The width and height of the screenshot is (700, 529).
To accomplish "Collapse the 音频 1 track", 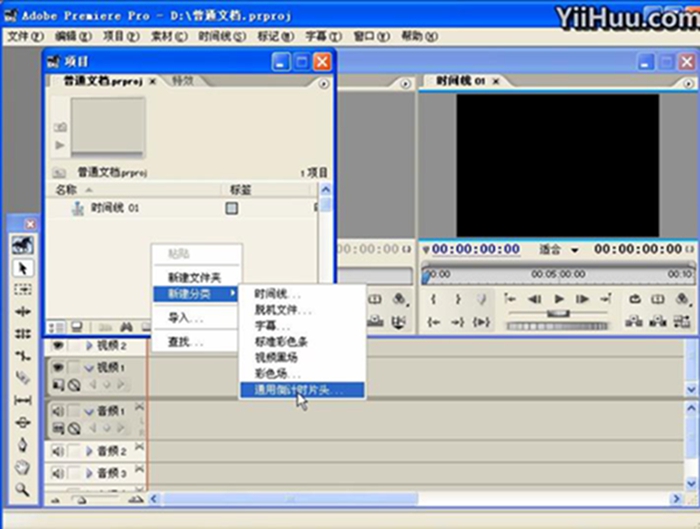I will point(89,411).
